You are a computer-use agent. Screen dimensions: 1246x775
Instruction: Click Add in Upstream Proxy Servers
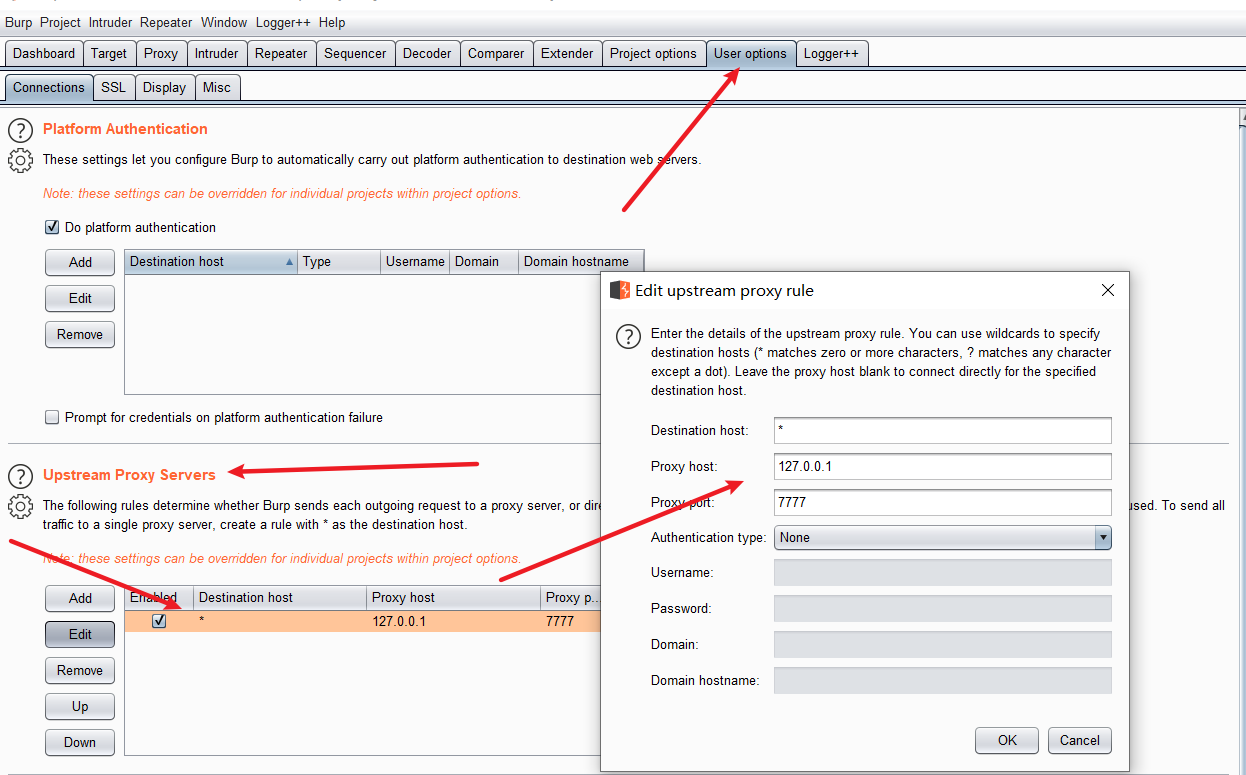80,598
